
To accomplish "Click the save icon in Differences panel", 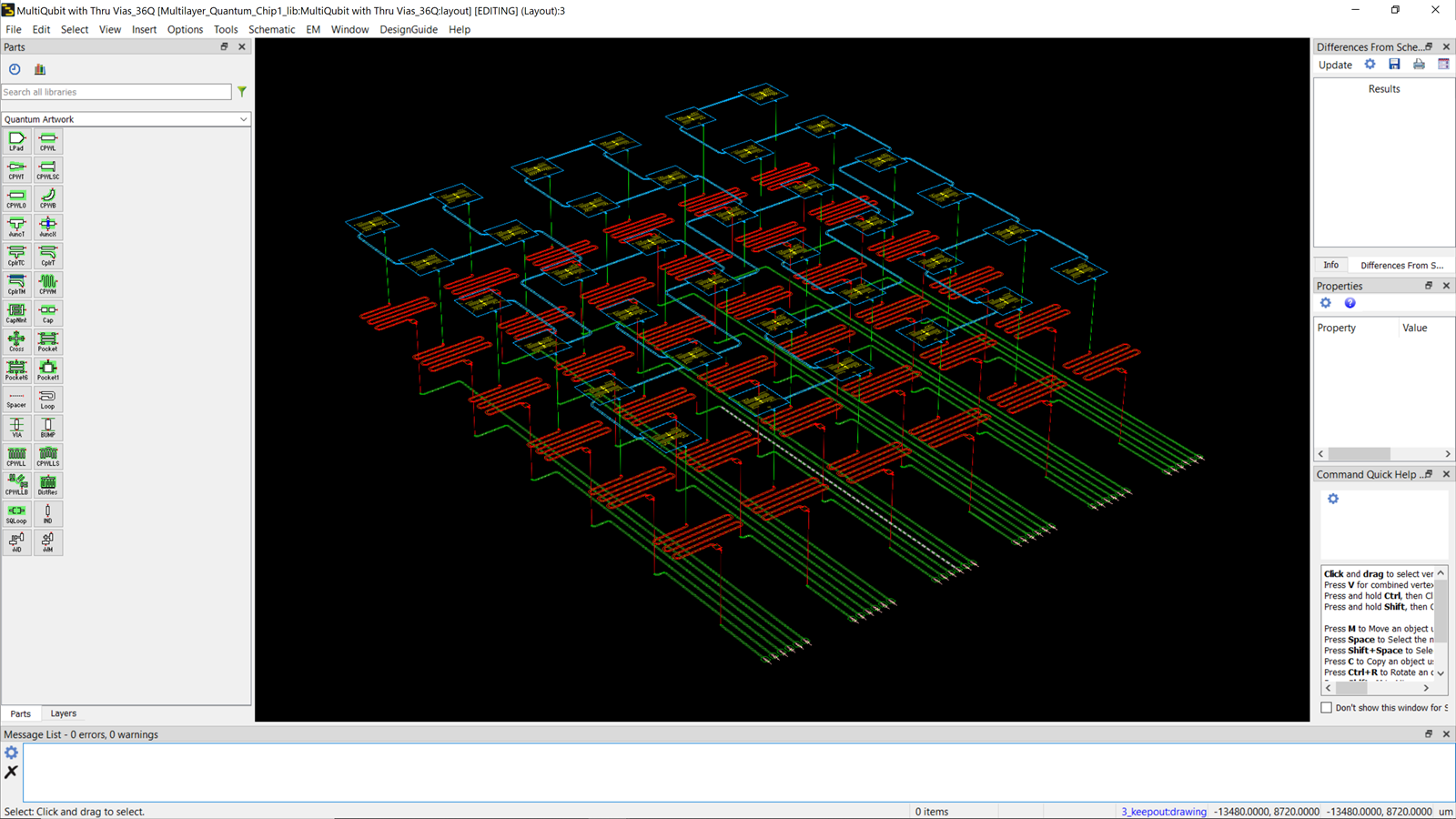I will 1394,64.
